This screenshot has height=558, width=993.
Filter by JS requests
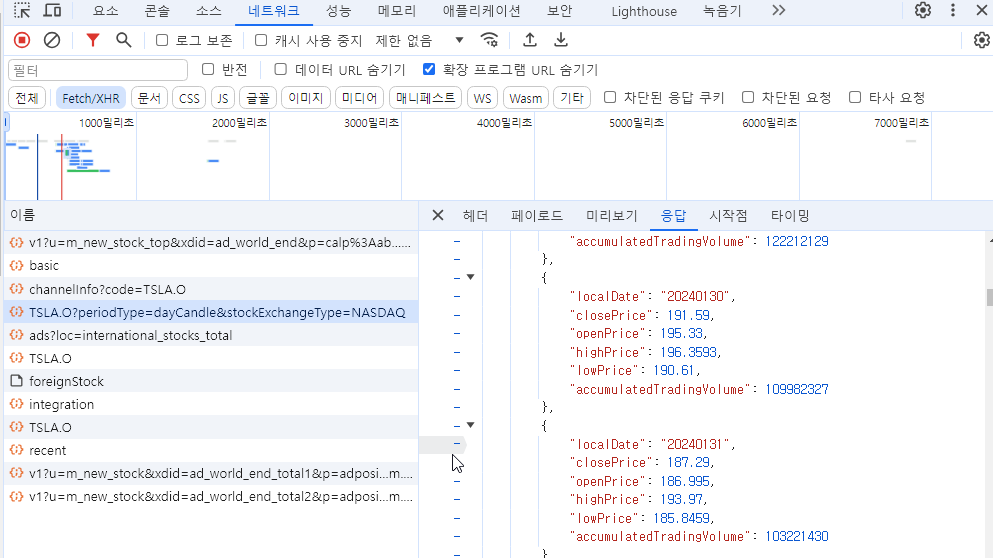point(222,98)
